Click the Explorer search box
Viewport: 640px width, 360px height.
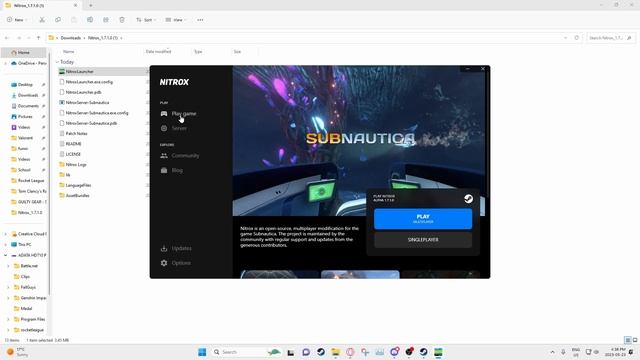[x=610, y=38]
